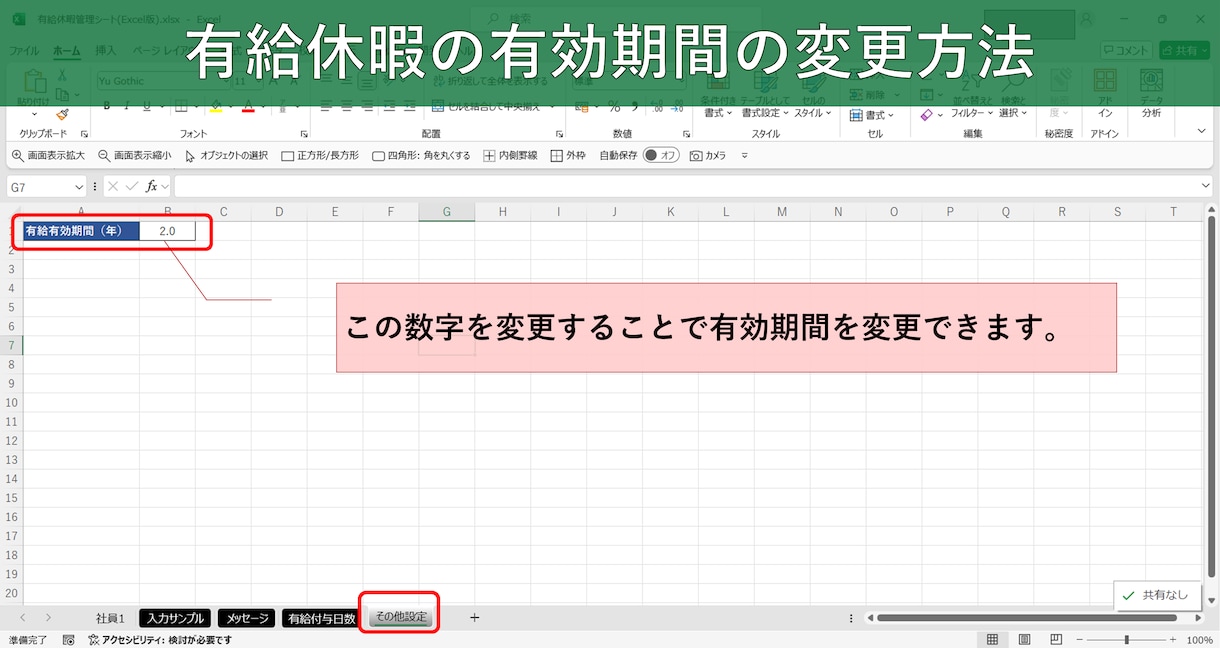Select the column G header
The image size is (1220, 648).
(446, 211)
